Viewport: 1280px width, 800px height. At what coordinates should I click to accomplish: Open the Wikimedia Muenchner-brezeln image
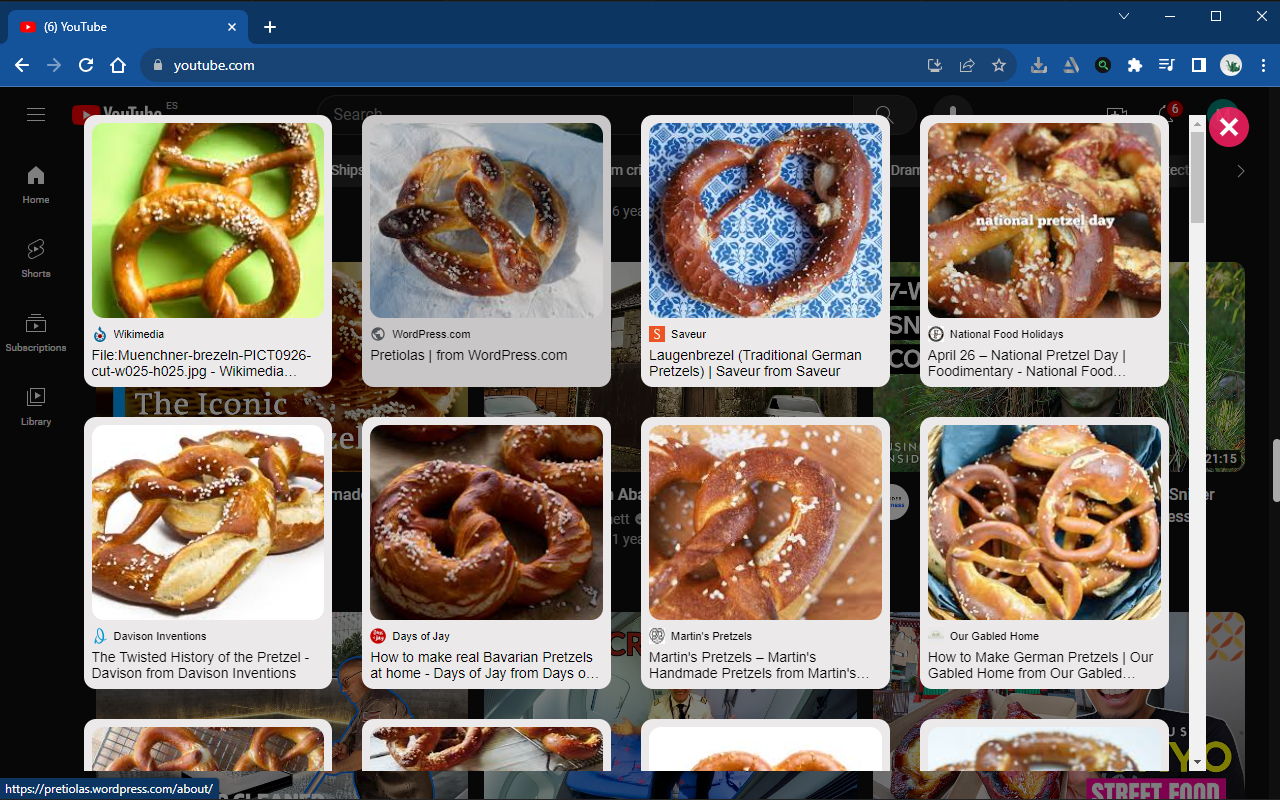[208, 220]
